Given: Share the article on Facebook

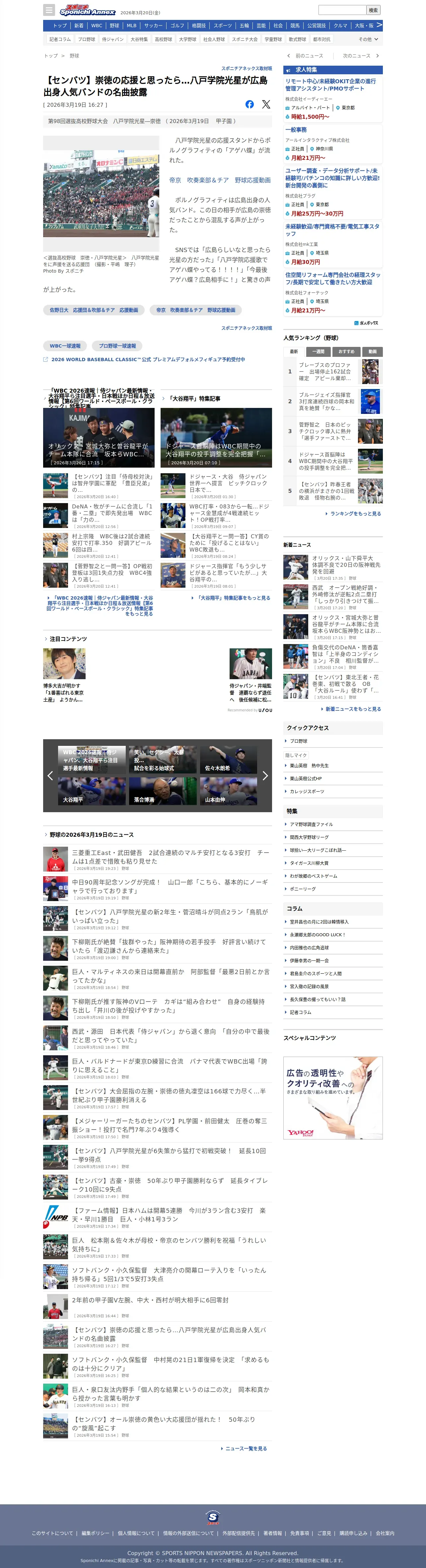Looking at the screenshot, I should pyautogui.click(x=249, y=104).
